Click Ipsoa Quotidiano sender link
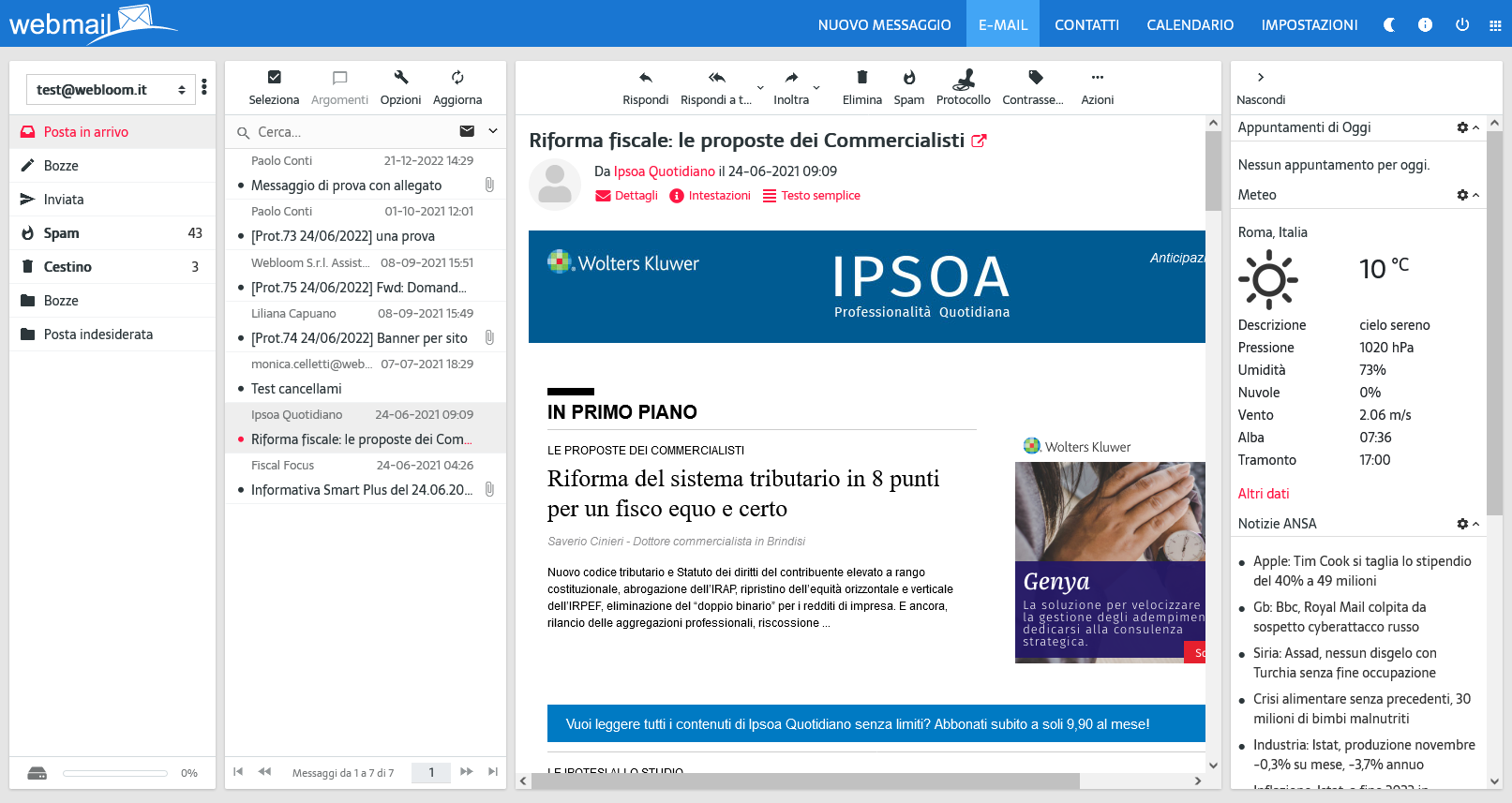 coord(664,171)
